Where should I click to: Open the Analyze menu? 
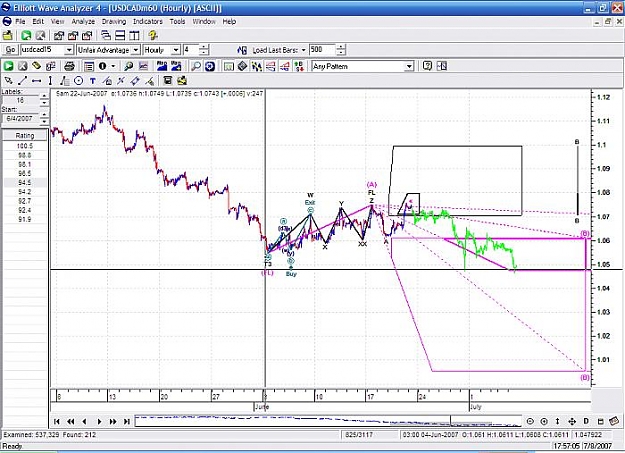pyautogui.click(x=83, y=22)
